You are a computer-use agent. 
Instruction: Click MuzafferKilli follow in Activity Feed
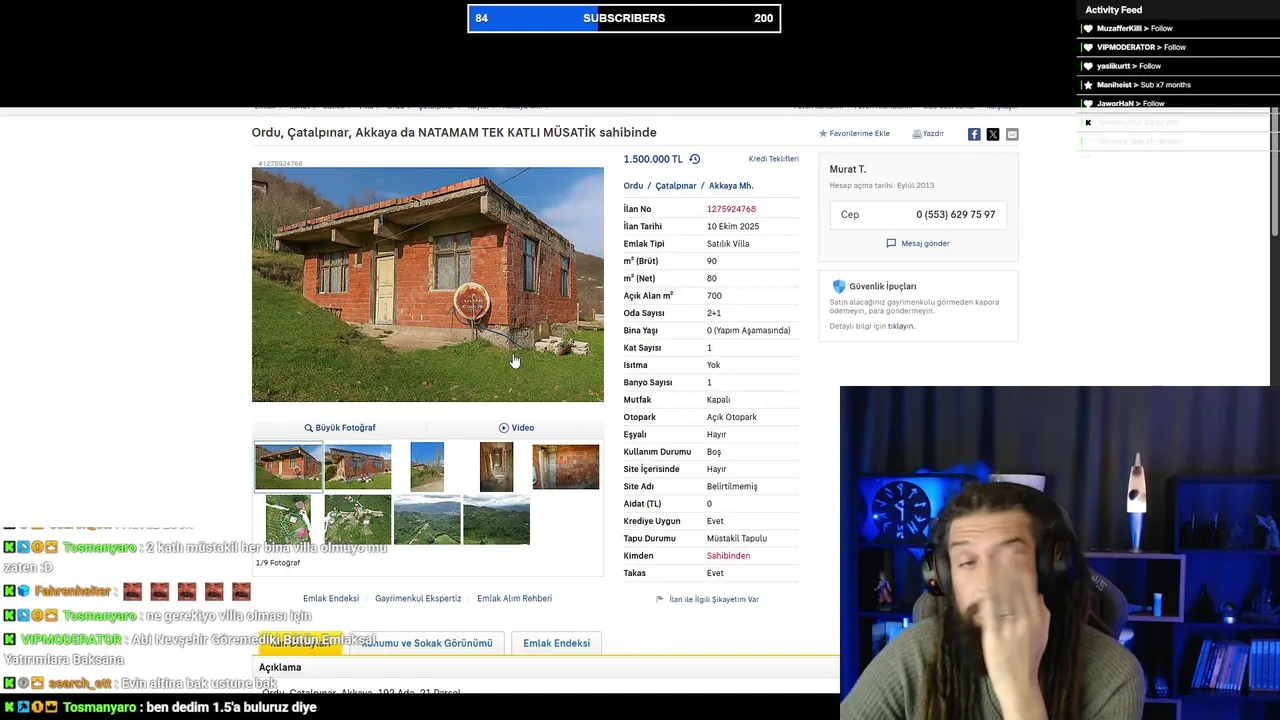pos(1134,29)
